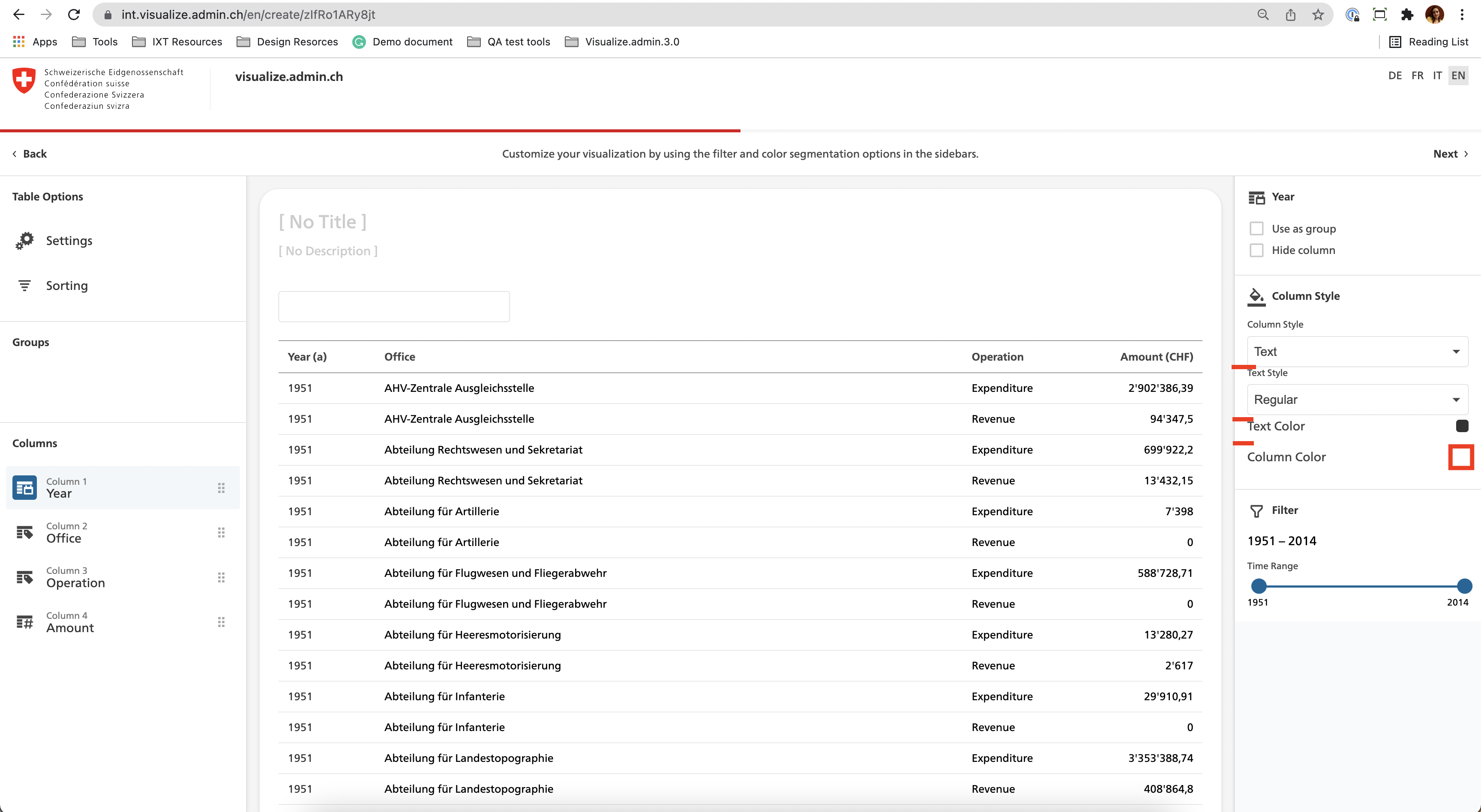Go to the Next step
Viewport: 1481px width, 812px height.
click(x=1449, y=153)
